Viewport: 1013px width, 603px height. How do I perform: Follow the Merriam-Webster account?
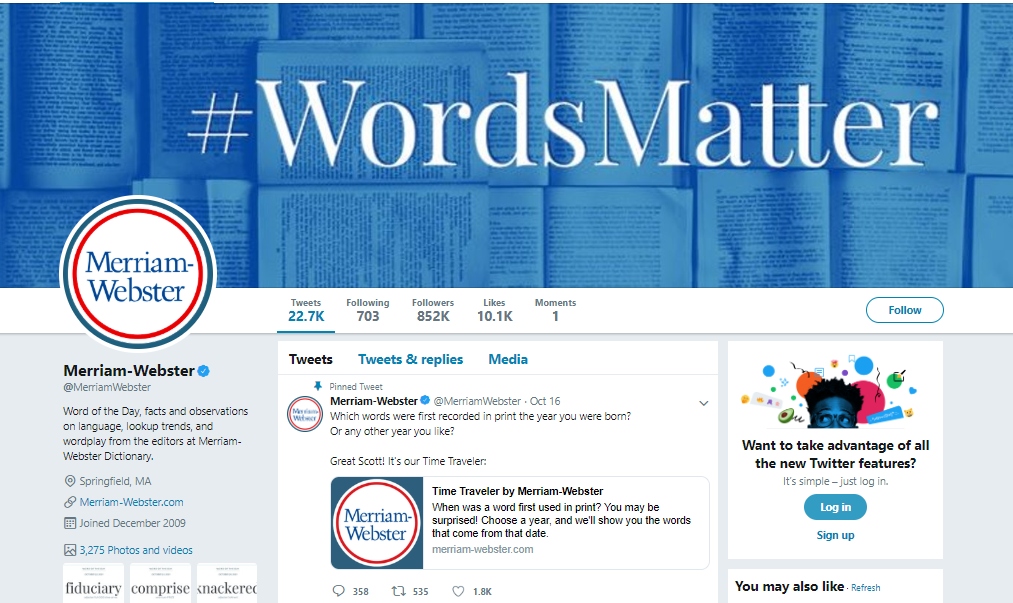click(x=904, y=310)
